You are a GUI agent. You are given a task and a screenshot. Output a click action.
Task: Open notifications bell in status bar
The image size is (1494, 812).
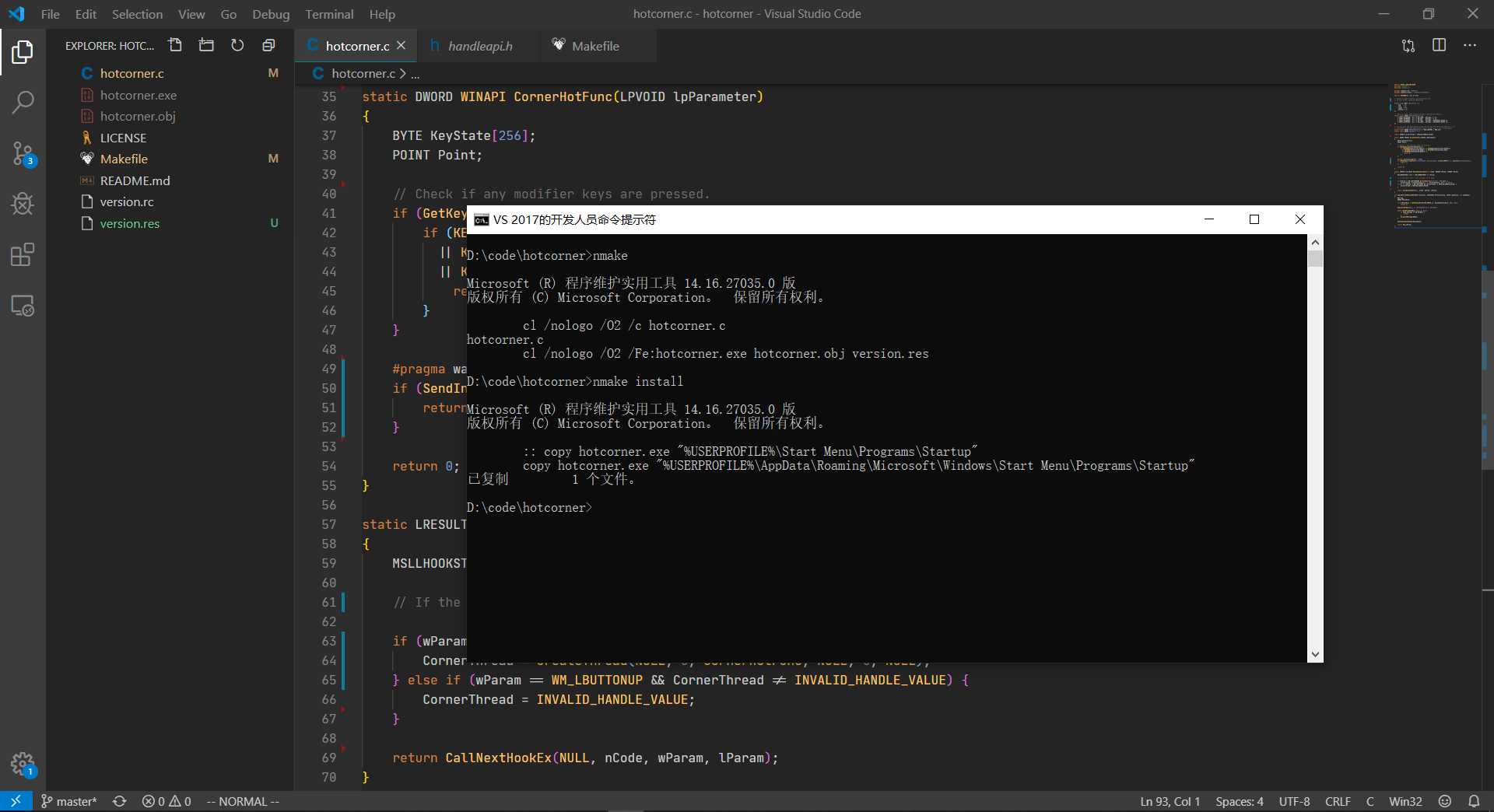click(x=1474, y=801)
